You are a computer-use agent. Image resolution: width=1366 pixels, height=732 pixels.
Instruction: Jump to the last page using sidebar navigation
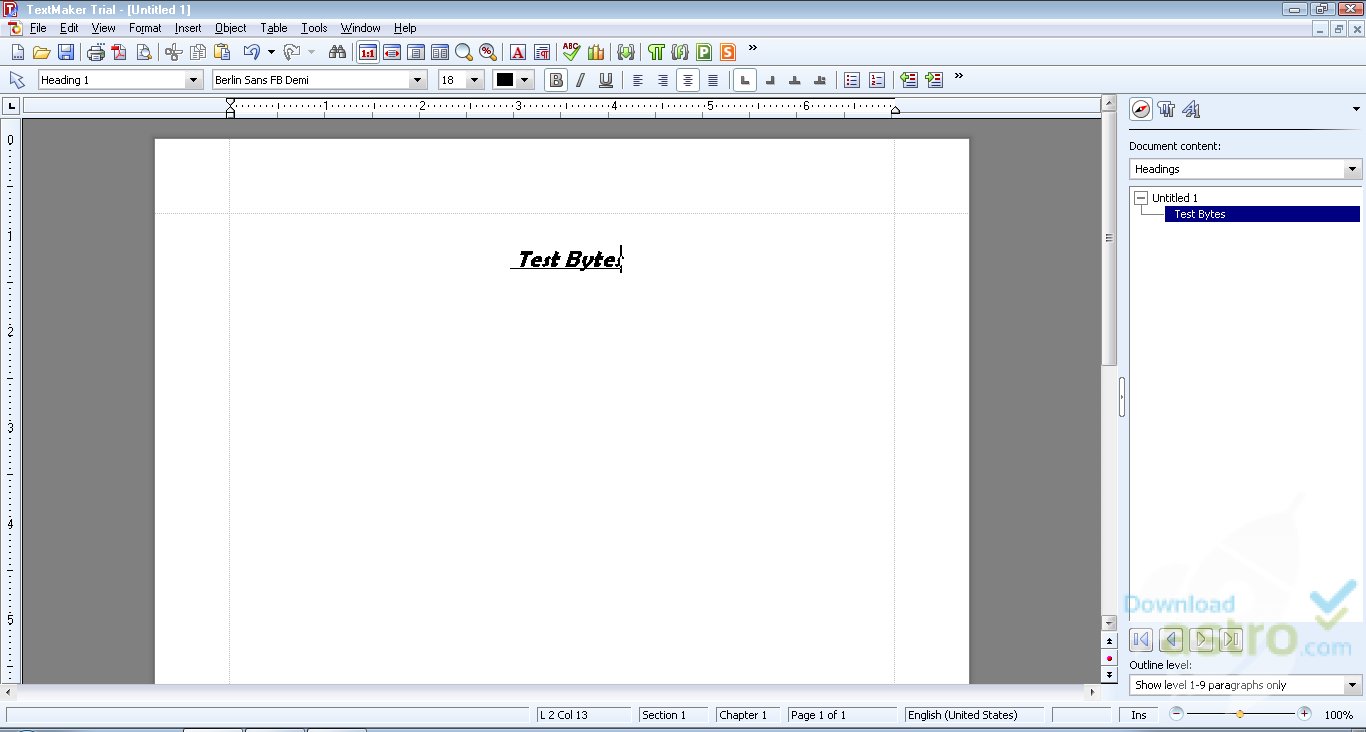click(x=1231, y=639)
